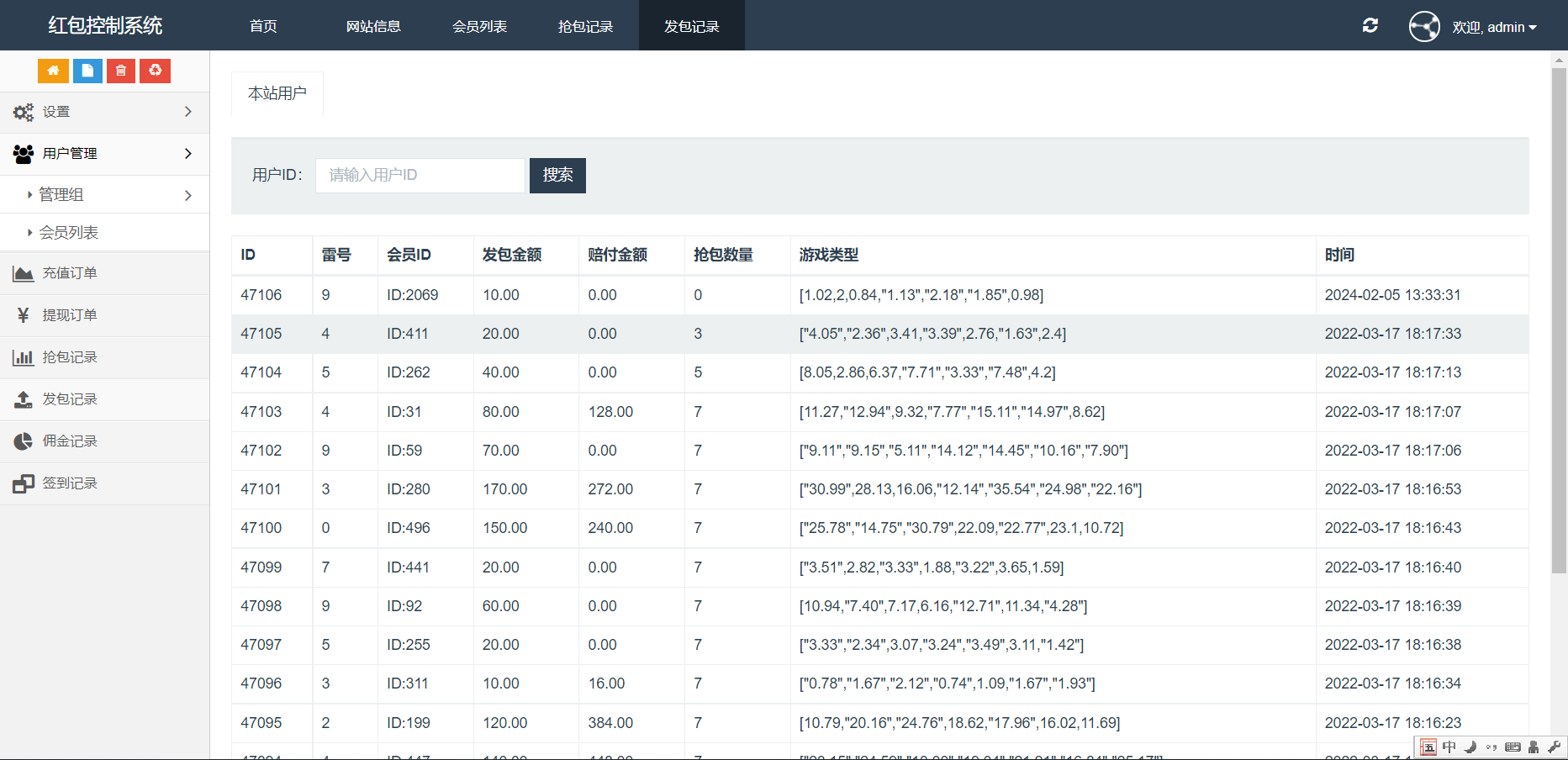Click the 384.00 payout amount cell
The image size is (1568, 760).
point(610,723)
